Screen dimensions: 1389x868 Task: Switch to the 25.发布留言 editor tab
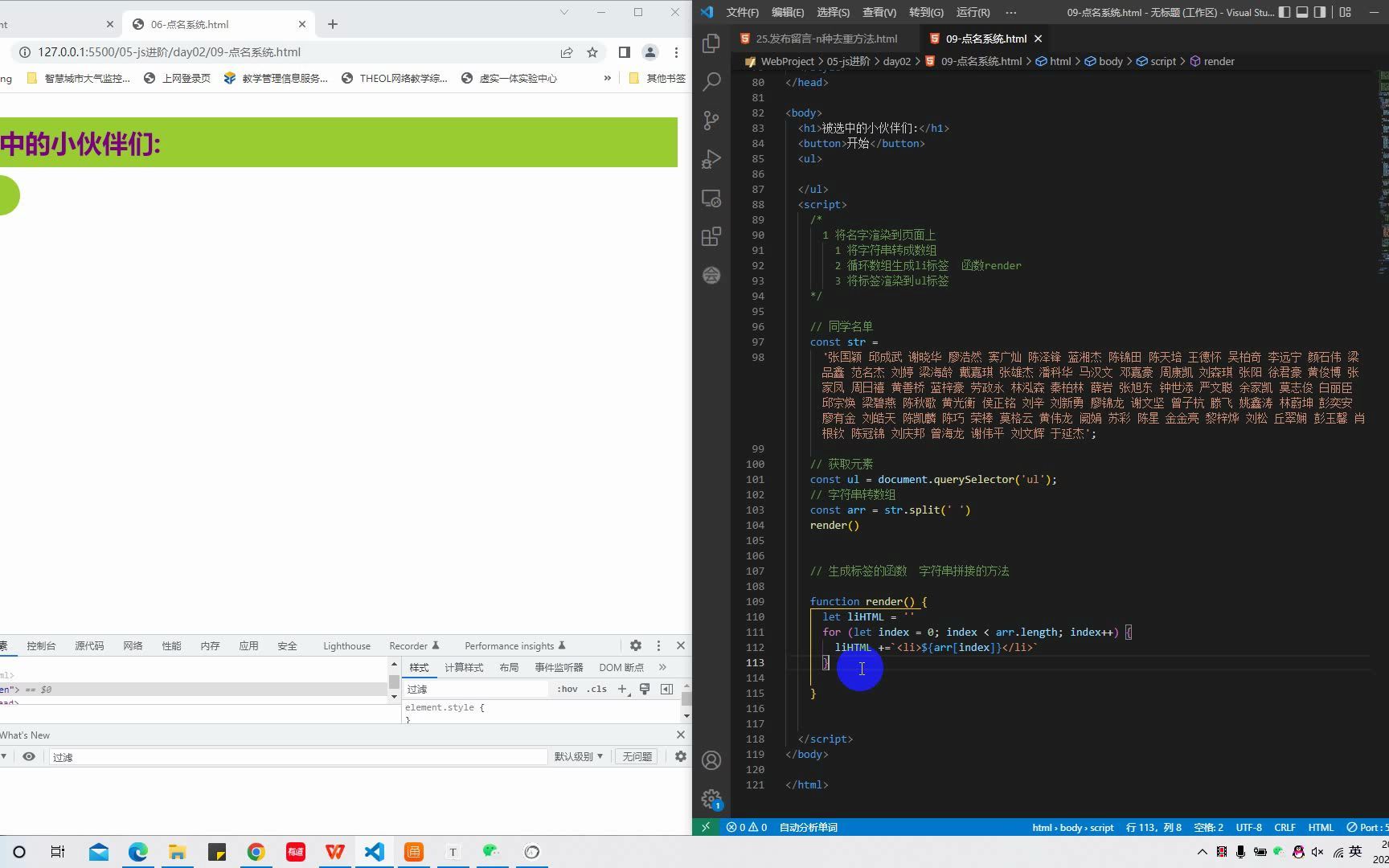click(x=826, y=39)
